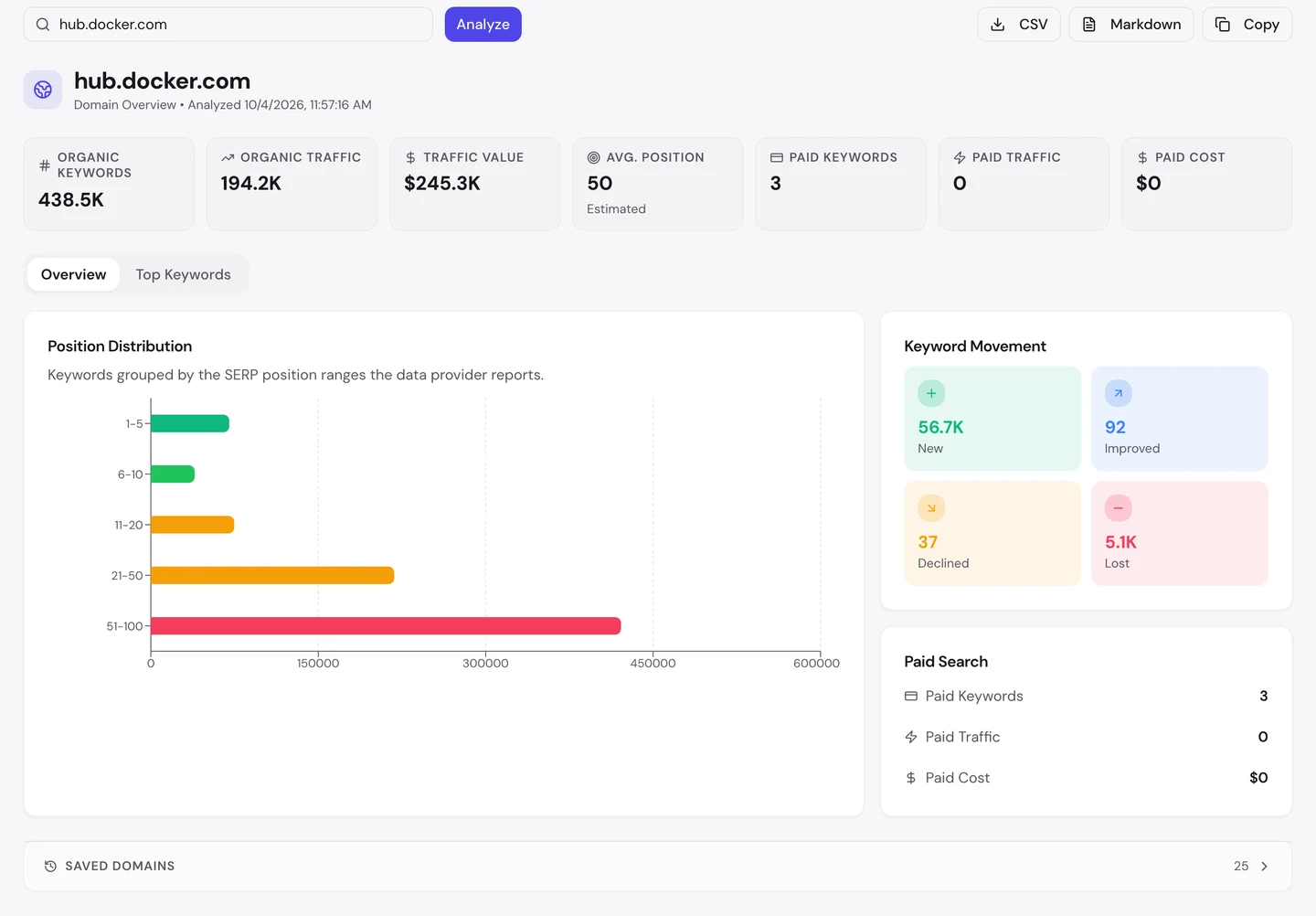Click the Estimated label under Avg. Position
The image size is (1316, 916).
pos(616,208)
